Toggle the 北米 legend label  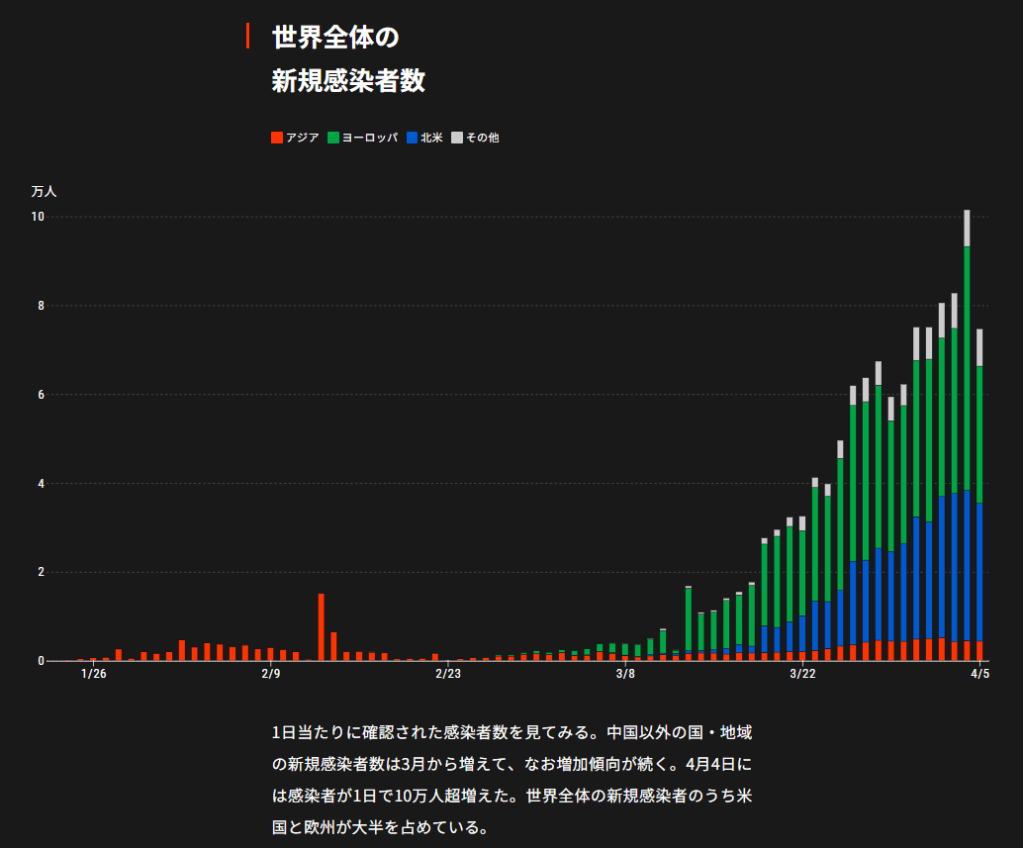(x=432, y=138)
